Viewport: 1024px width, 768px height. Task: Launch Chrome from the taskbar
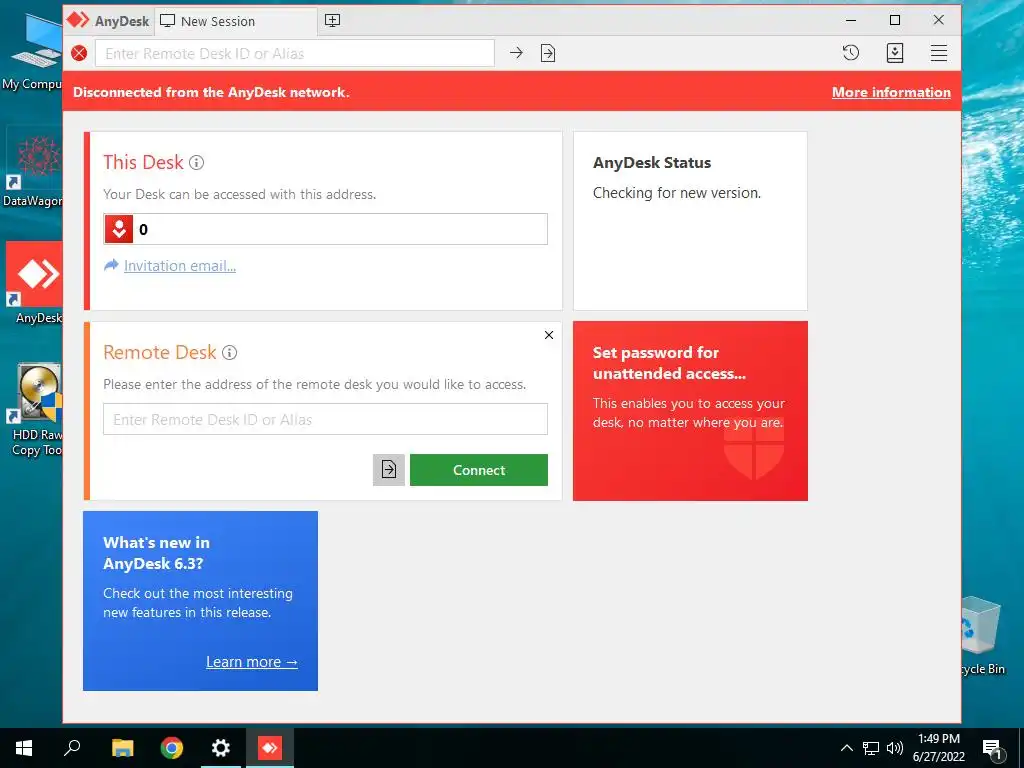(172, 748)
